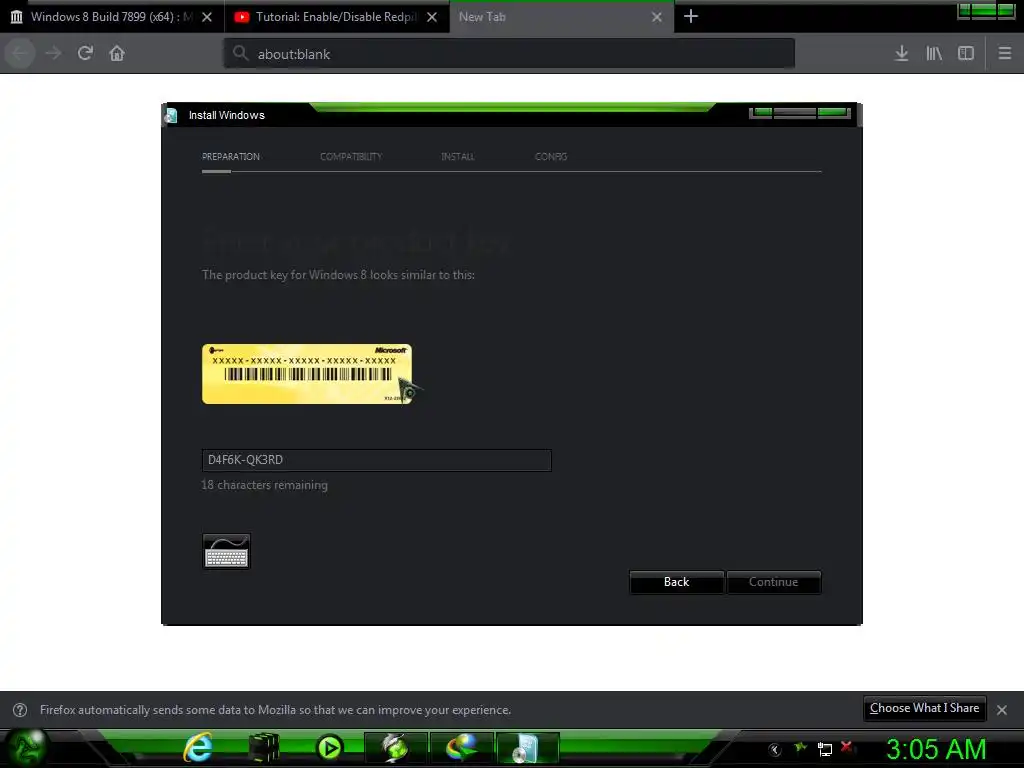Open the Firefox downloads panel
Screen dimensions: 1024x768
901,54
